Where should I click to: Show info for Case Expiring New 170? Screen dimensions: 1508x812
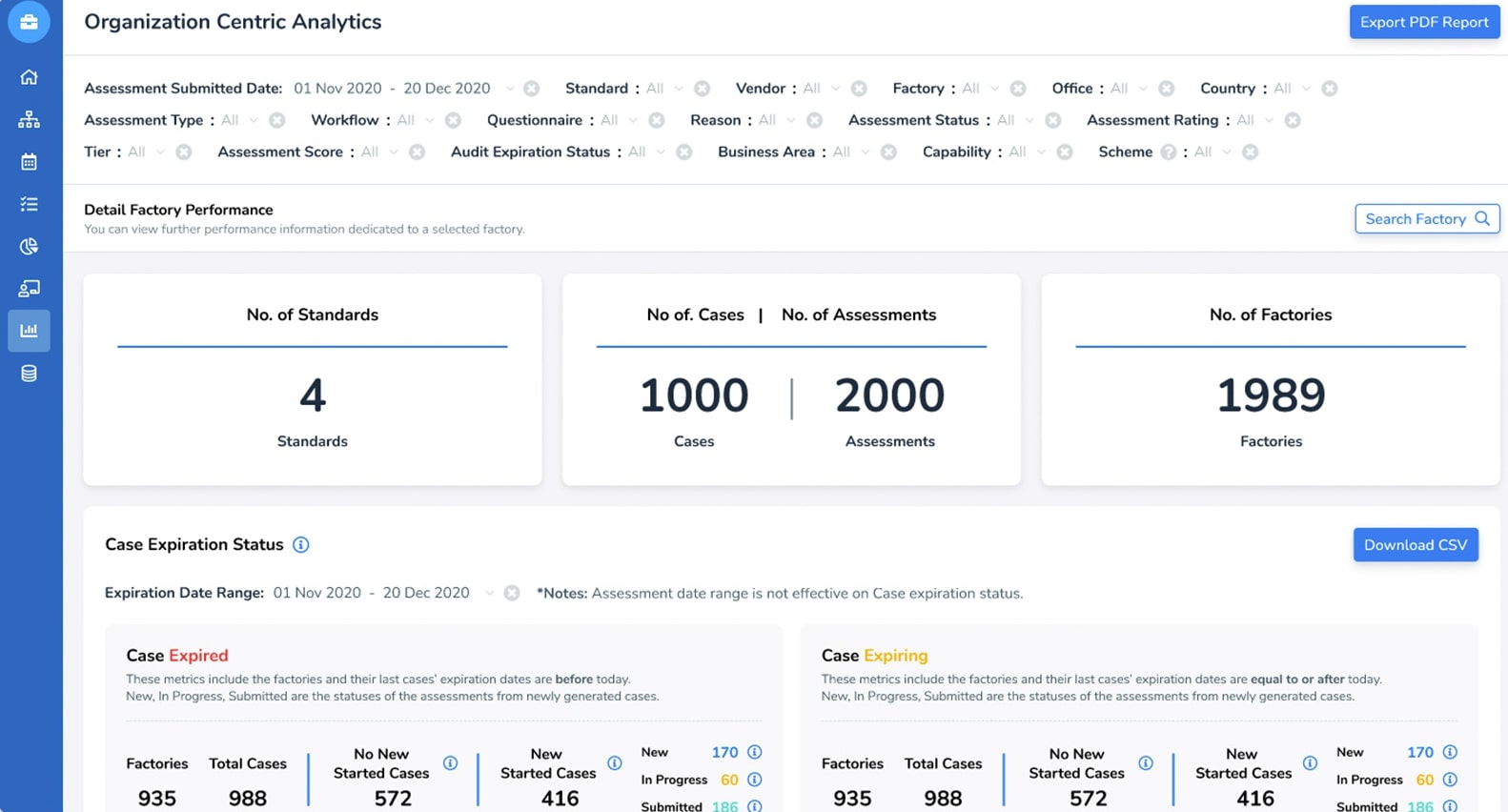point(1450,752)
